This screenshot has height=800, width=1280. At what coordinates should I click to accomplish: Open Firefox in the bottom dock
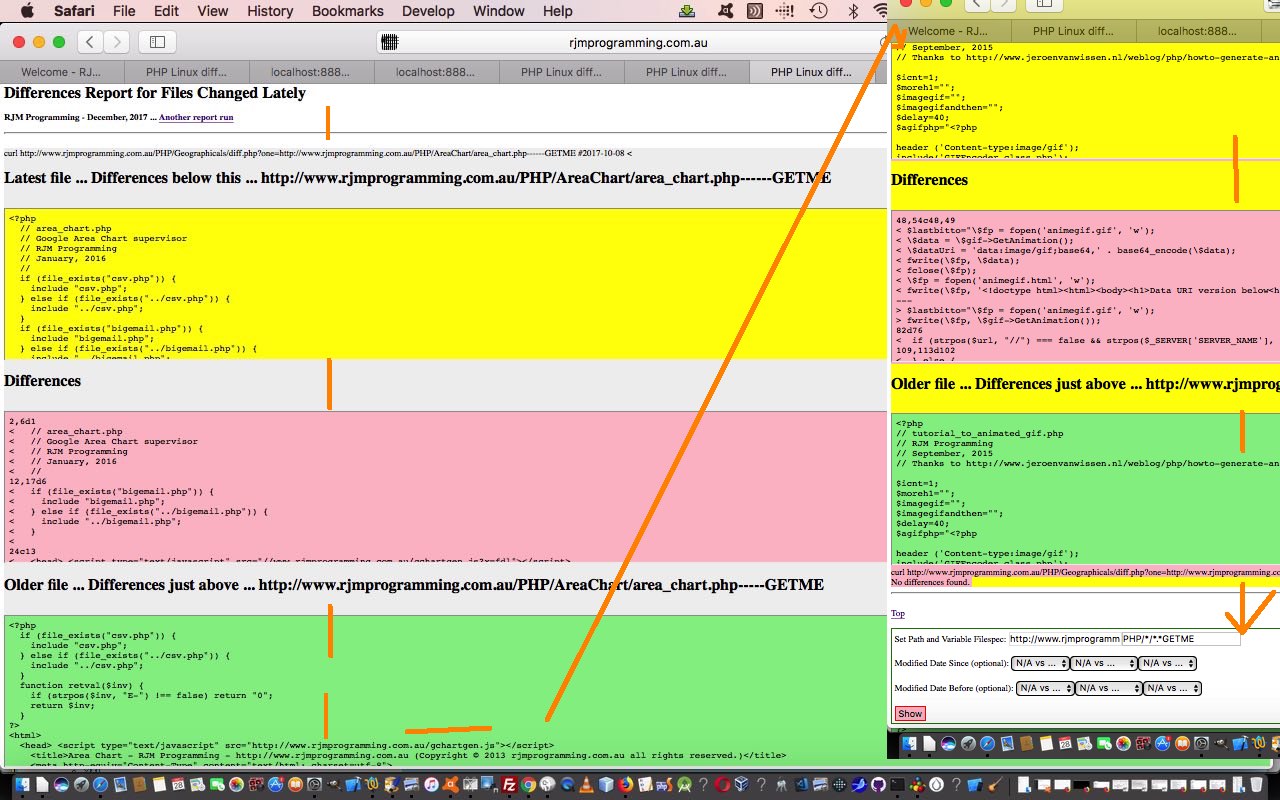coord(625,785)
